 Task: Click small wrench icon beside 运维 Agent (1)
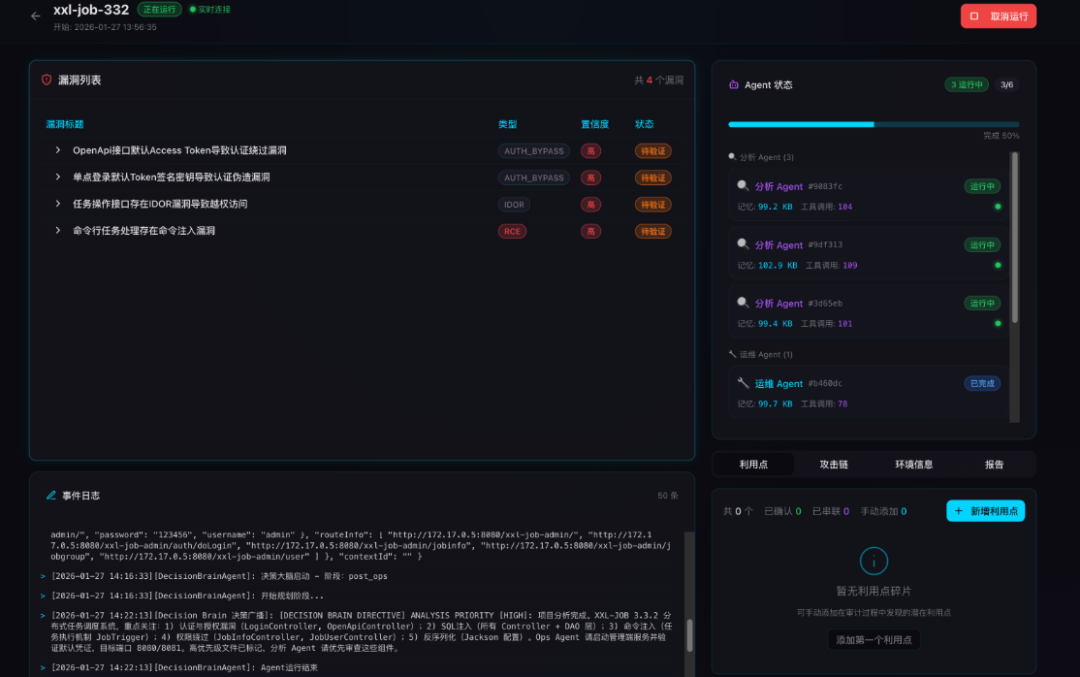click(x=732, y=354)
